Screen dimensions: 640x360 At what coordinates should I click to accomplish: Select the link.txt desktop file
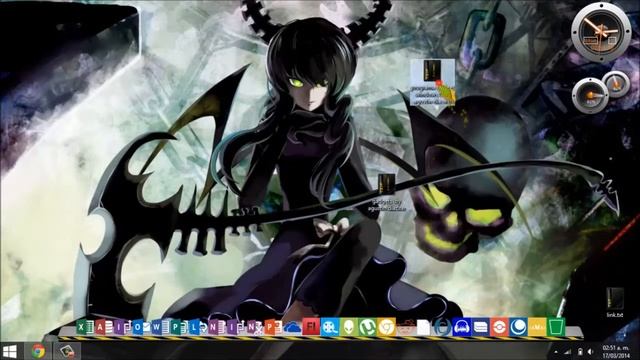pyautogui.click(x=615, y=302)
